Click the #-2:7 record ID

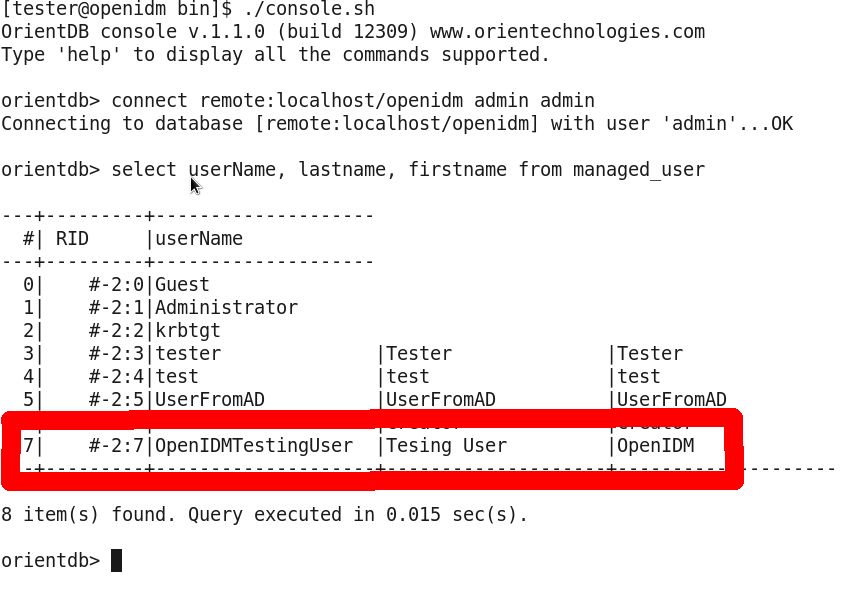tap(116, 446)
